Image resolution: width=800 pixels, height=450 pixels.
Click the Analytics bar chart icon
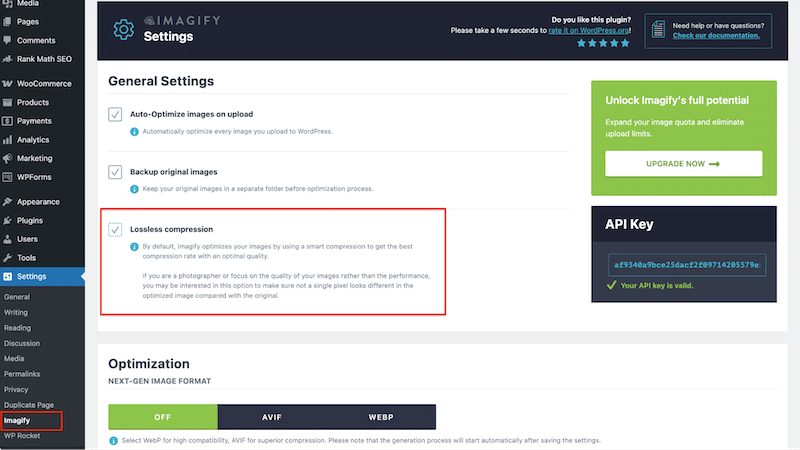[x=7, y=140]
